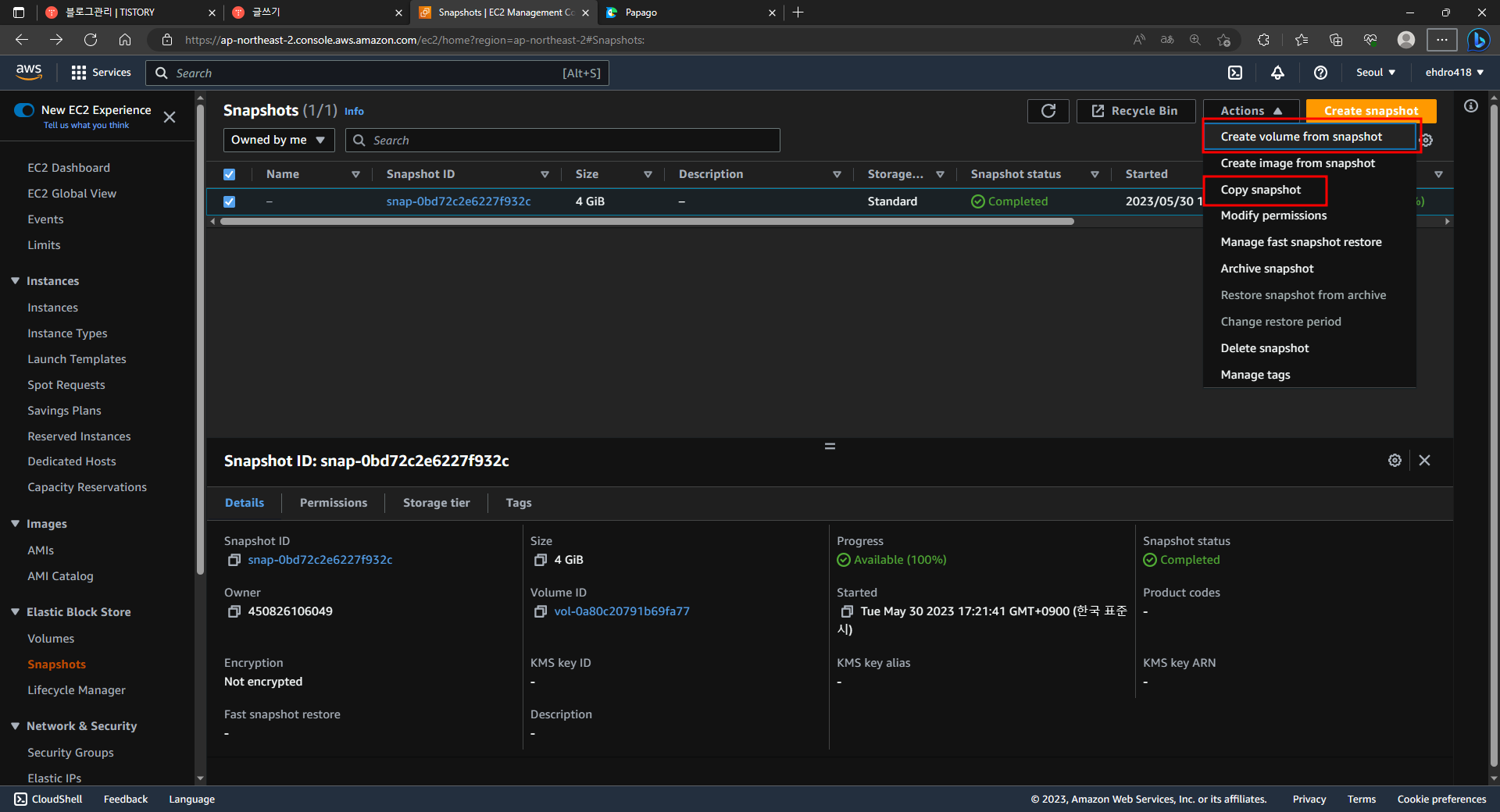Sort by Snapshot ID column arrow

coord(545,174)
